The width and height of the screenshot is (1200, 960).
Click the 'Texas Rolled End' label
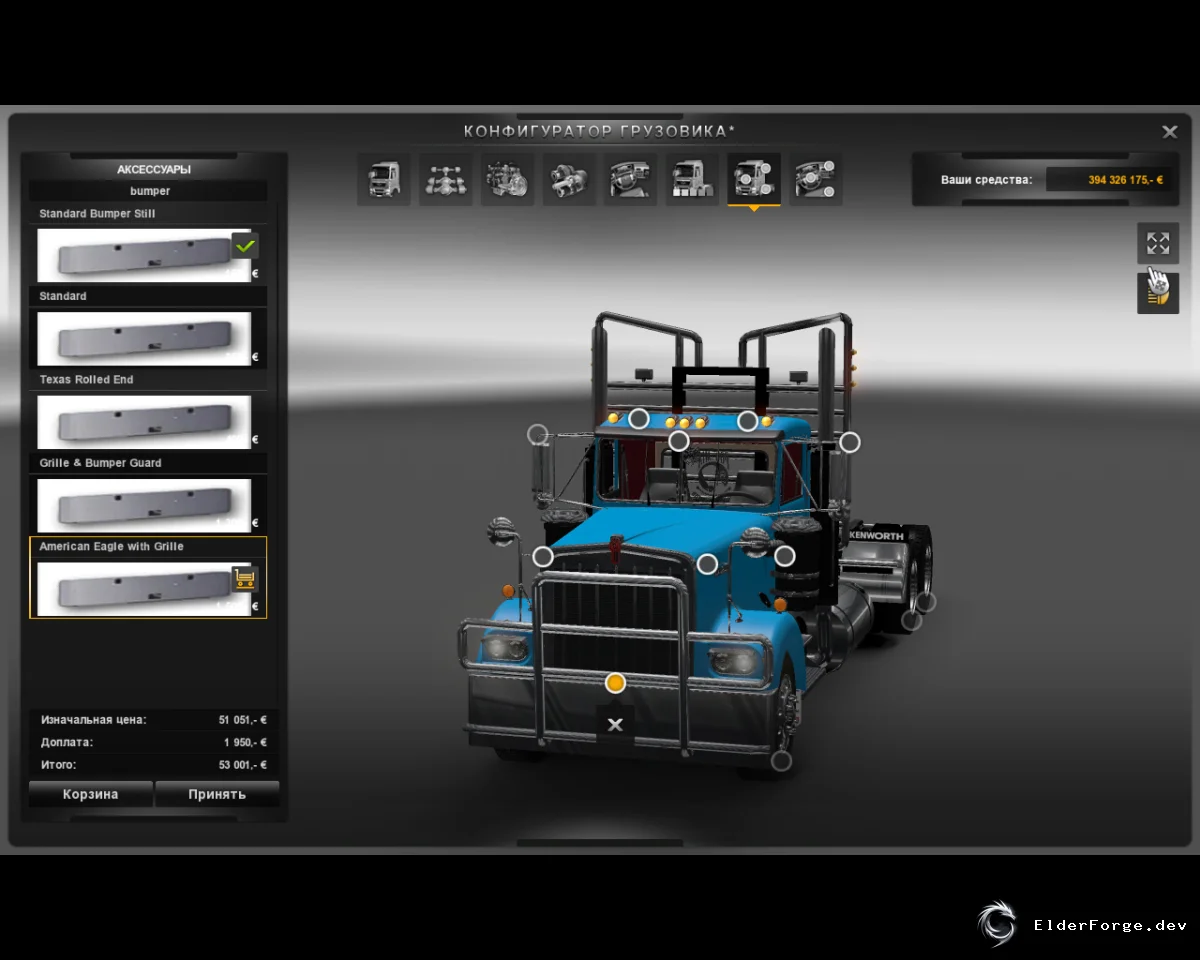pyautogui.click(x=86, y=380)
